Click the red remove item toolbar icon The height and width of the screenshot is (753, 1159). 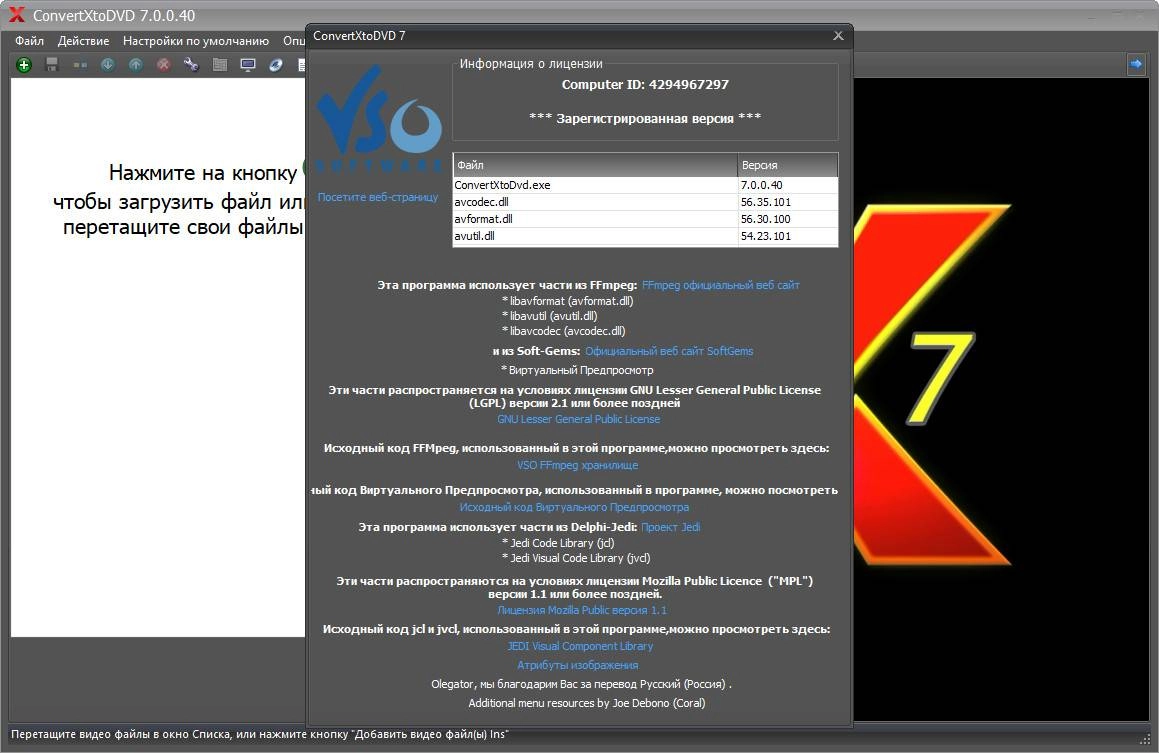point(163,65)
